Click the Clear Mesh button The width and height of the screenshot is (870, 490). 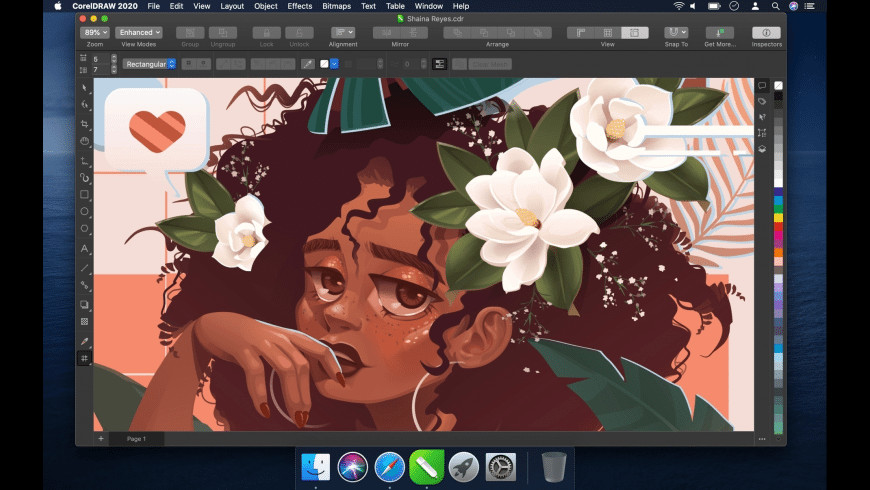coord(489,64)
